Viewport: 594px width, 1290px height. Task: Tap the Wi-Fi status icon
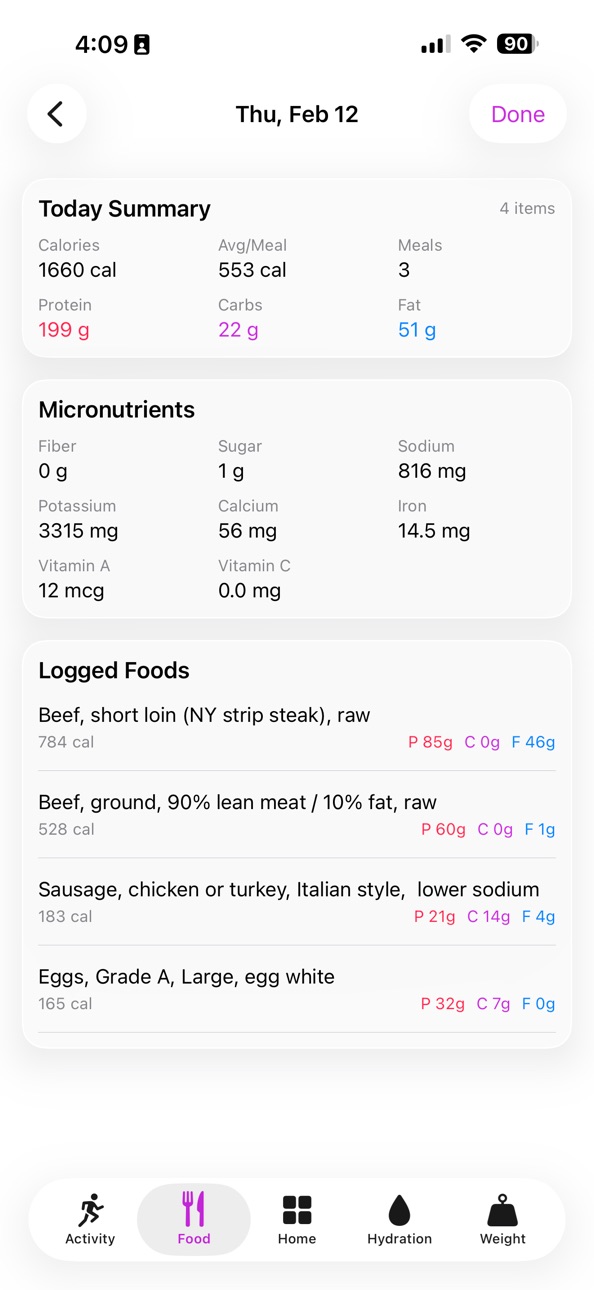(474, 44)
